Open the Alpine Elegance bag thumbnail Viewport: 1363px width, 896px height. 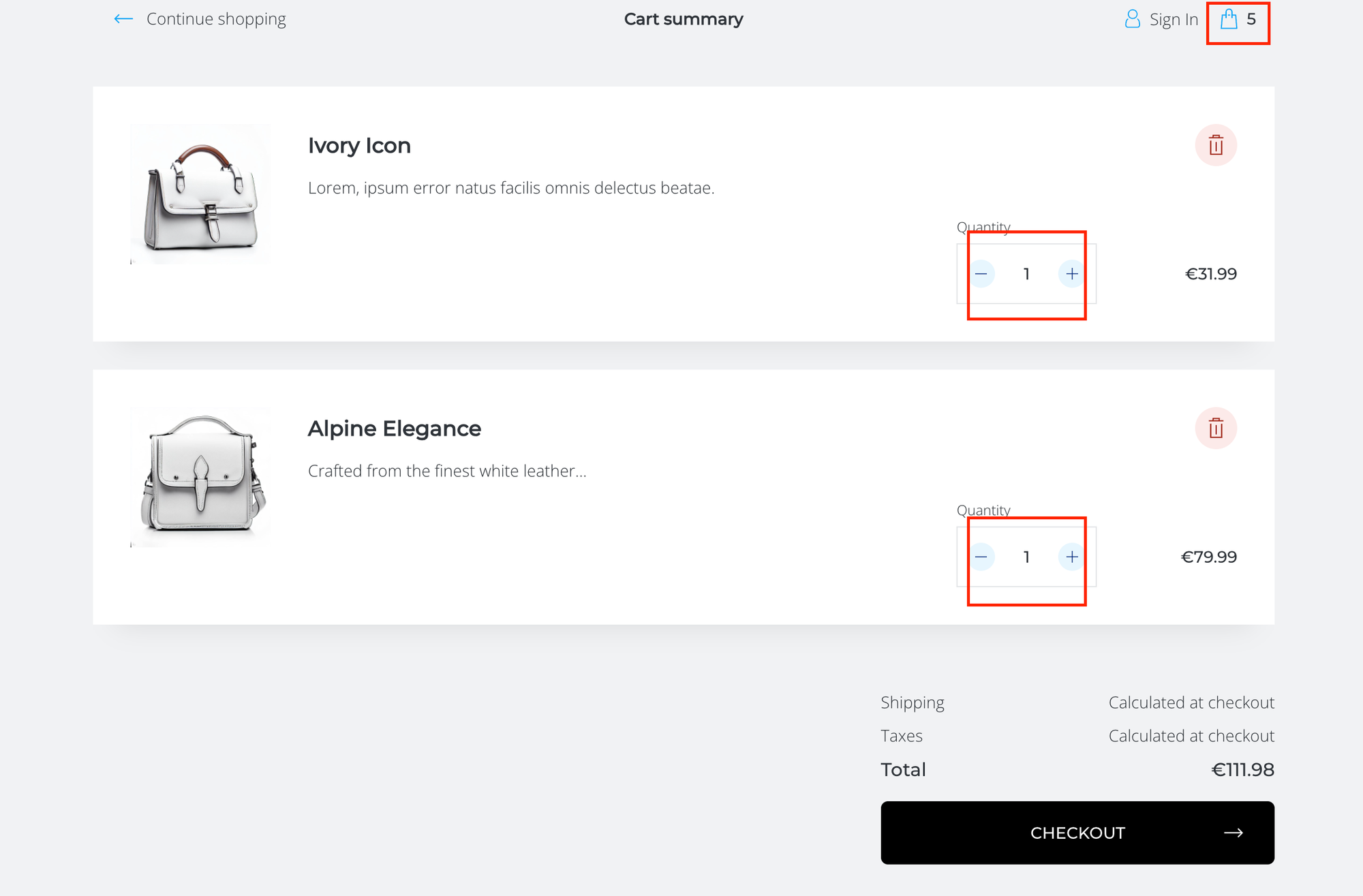pyautogui.click(x=200, y=477)
